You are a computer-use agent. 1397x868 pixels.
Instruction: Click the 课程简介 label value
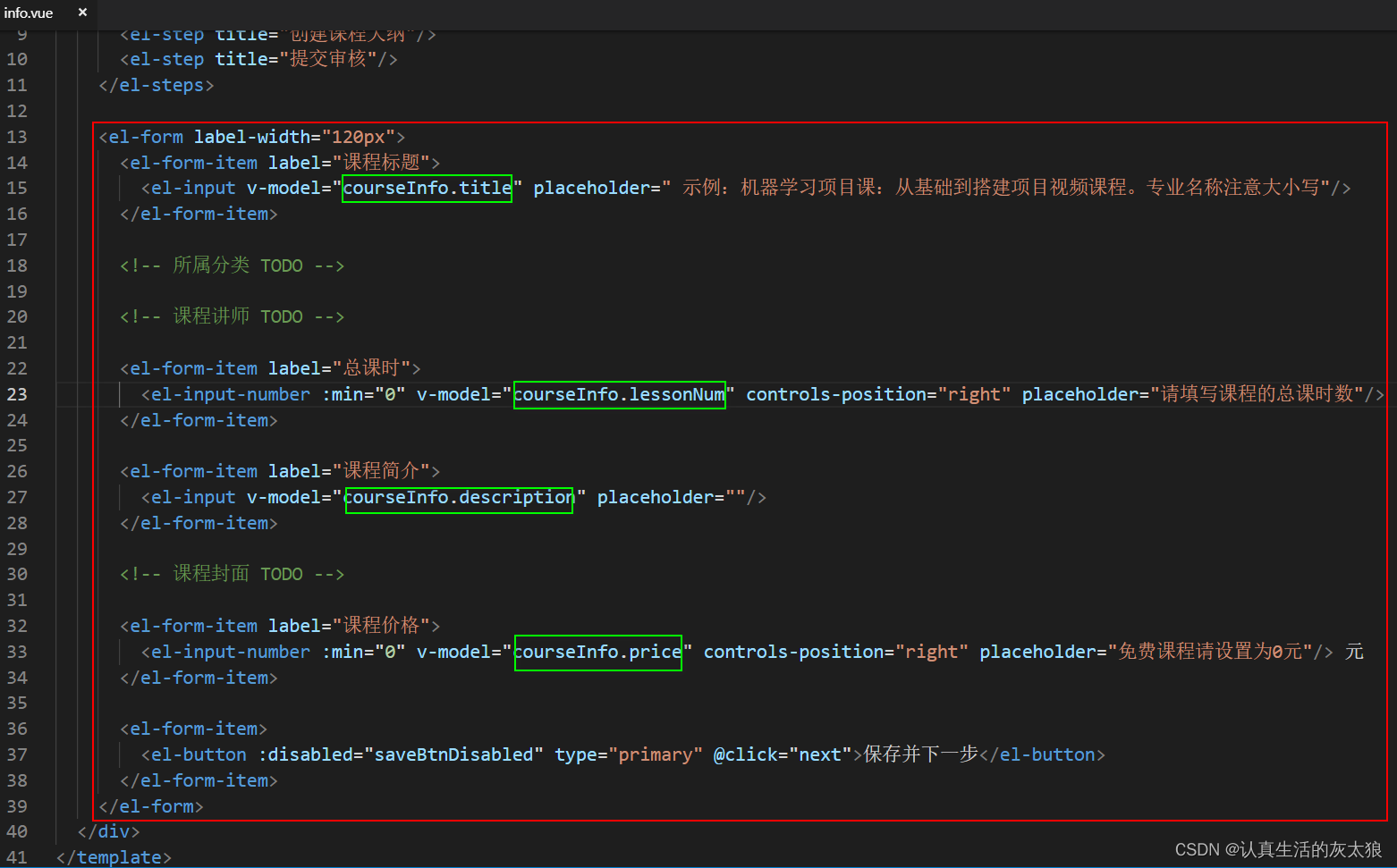tap(382, 470)
